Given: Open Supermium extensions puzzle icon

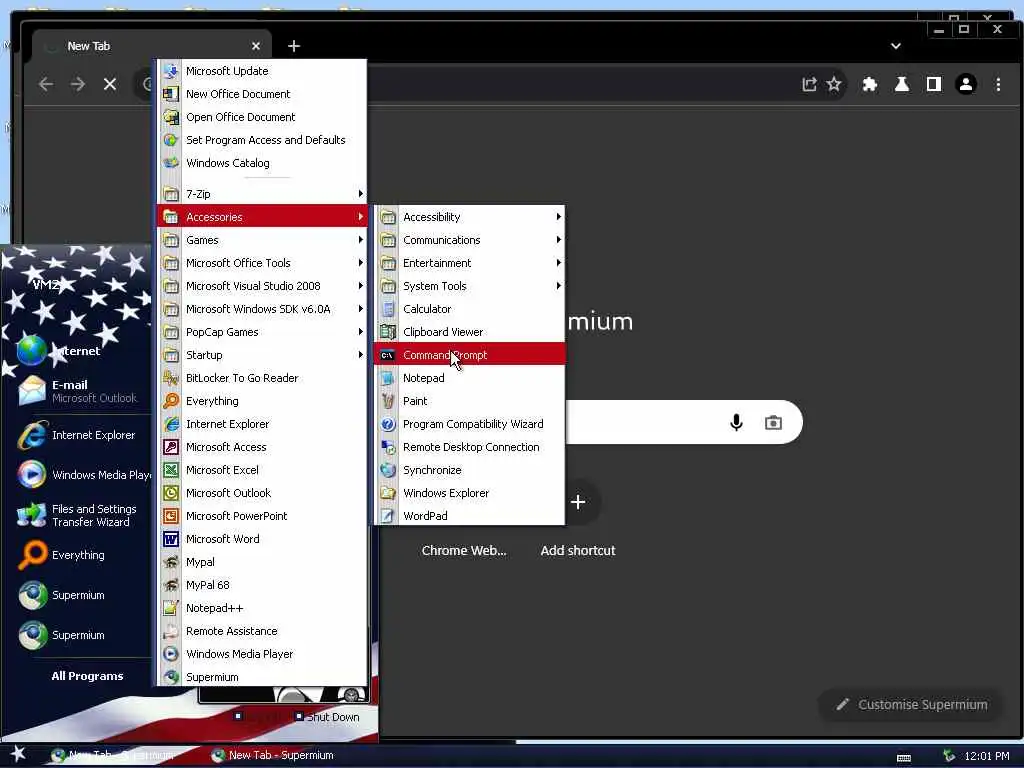Looking at the screenshot, I should pyautogui.click(x=870, y=84).
